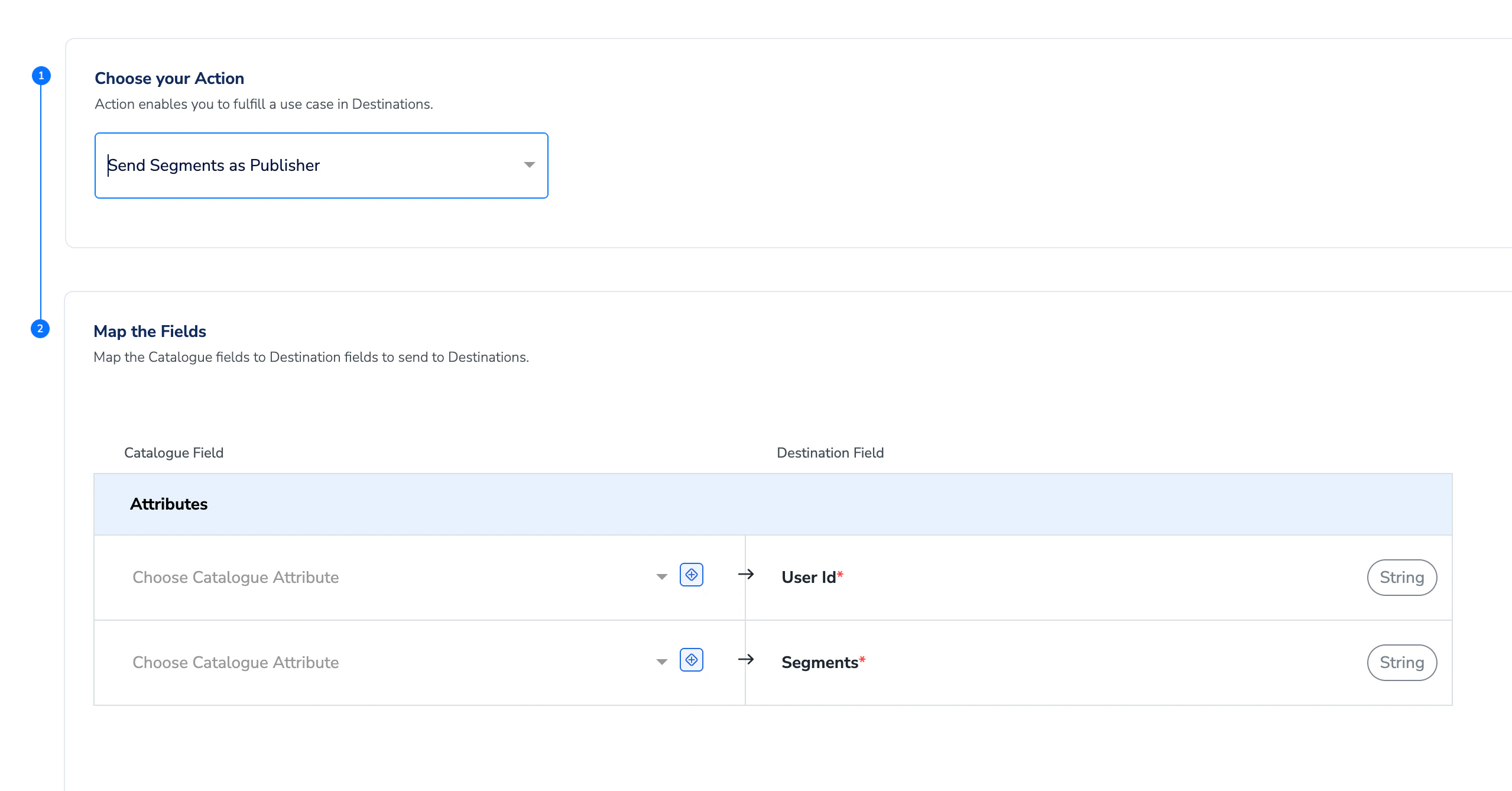Click the Destination Field column header
Image resolution: width=1512 pixels, height=791 pixels.
830,453
